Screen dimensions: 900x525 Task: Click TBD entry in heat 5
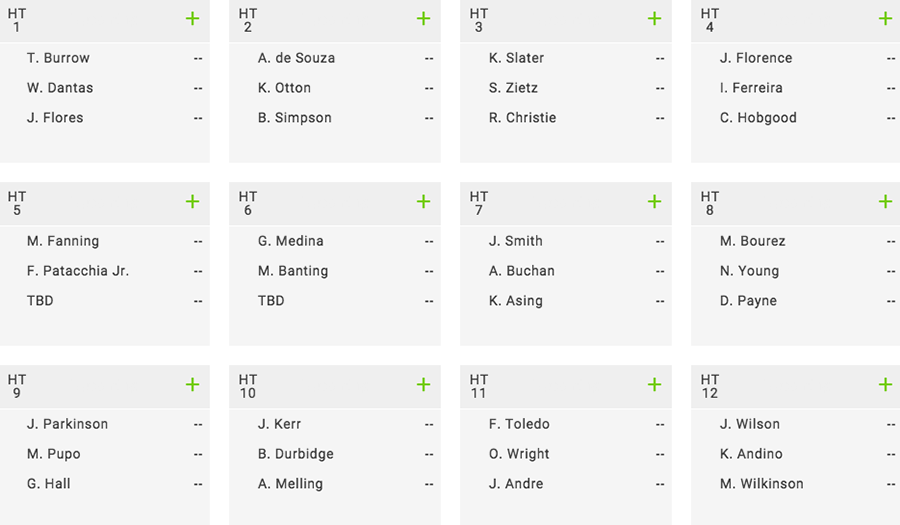pyautogui.click(x=40, y=301)
